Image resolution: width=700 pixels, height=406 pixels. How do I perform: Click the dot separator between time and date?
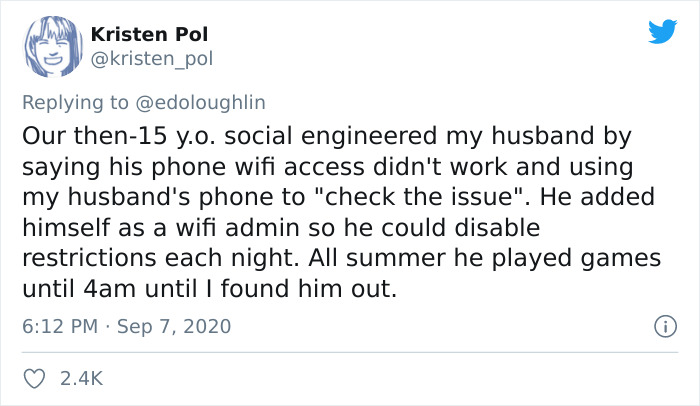[107, 327]
